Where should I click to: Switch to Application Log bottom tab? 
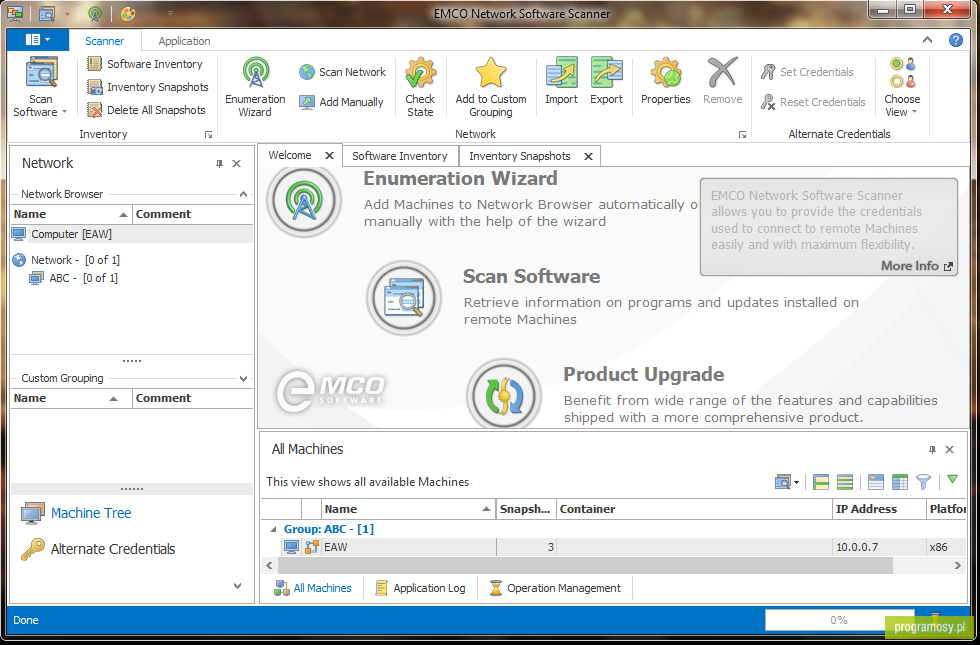pyautogui.click(x=420, y=588)
